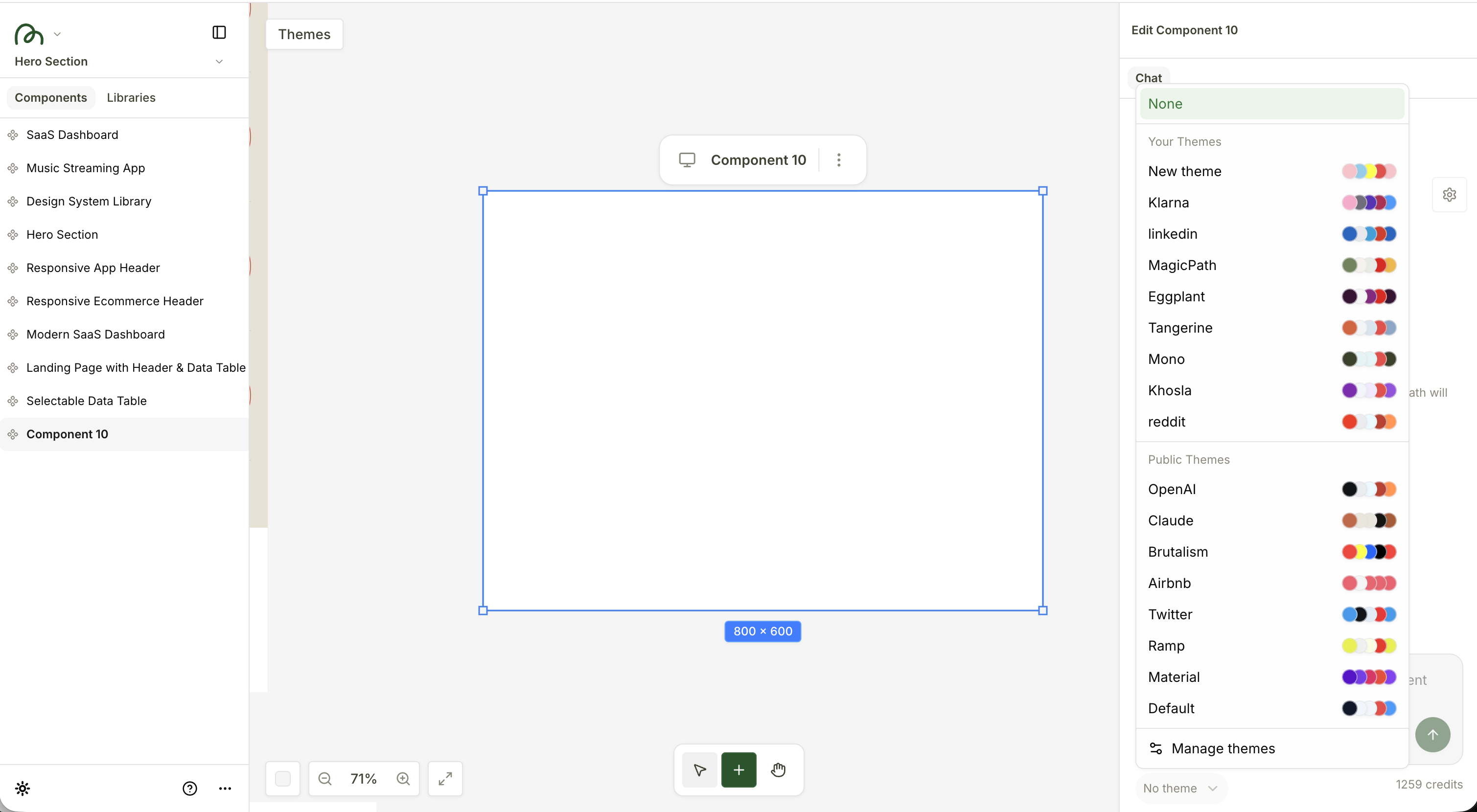Zoom in using the magnifier plus icon
The width and height of the screenshot is (1477, 812).
[x=403, y=779]
